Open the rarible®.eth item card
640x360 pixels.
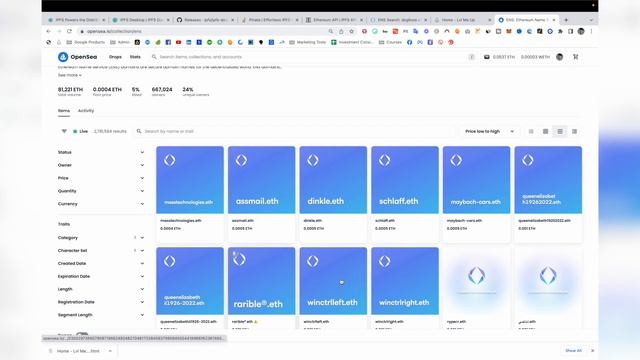(261, 288)
